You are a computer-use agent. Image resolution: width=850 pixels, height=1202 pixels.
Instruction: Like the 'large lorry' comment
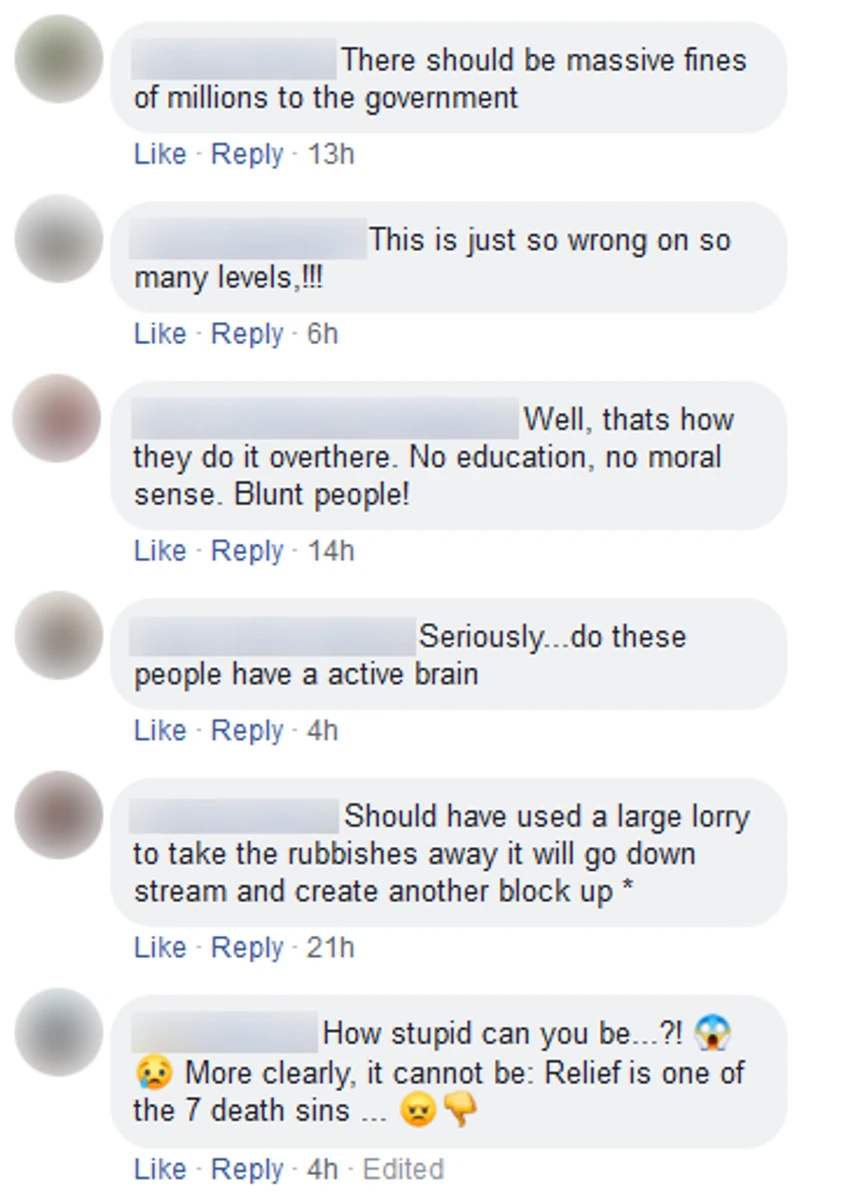point(160,947)
